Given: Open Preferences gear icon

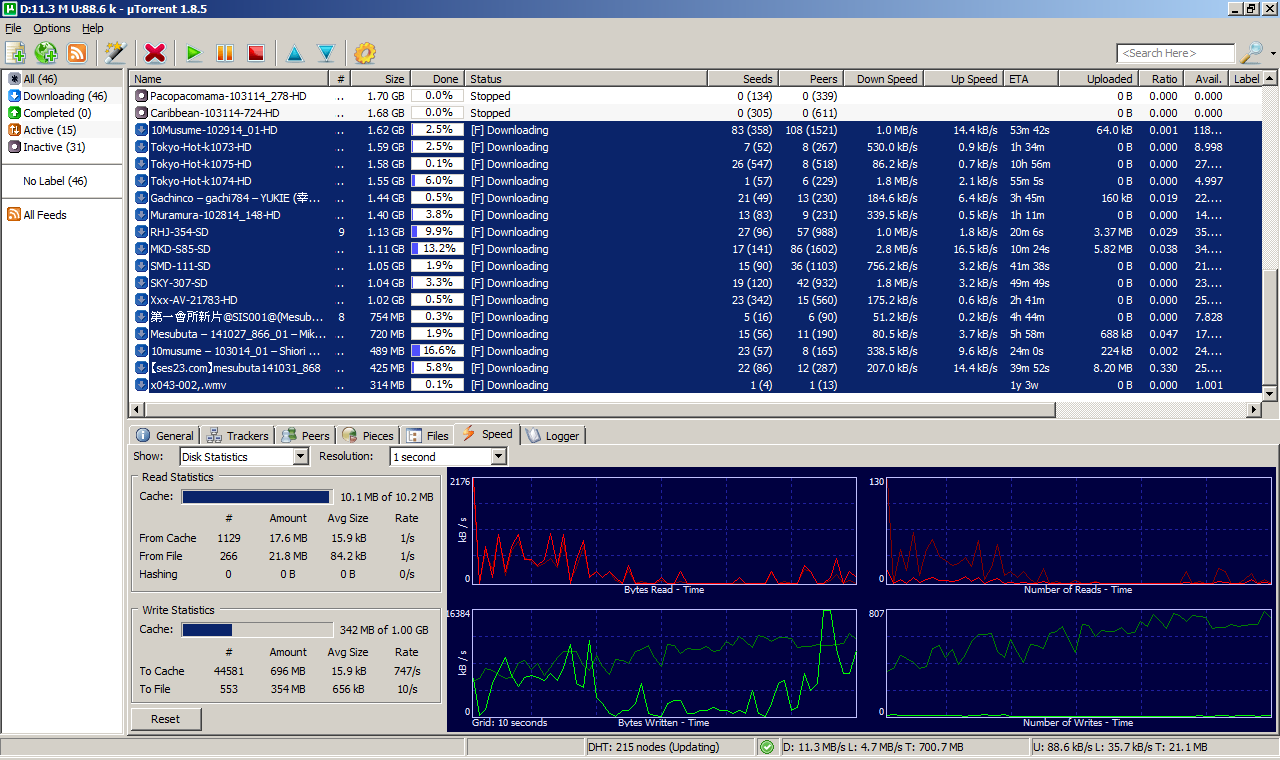Looking at the screenshot, I should click(x=365, y=53).
